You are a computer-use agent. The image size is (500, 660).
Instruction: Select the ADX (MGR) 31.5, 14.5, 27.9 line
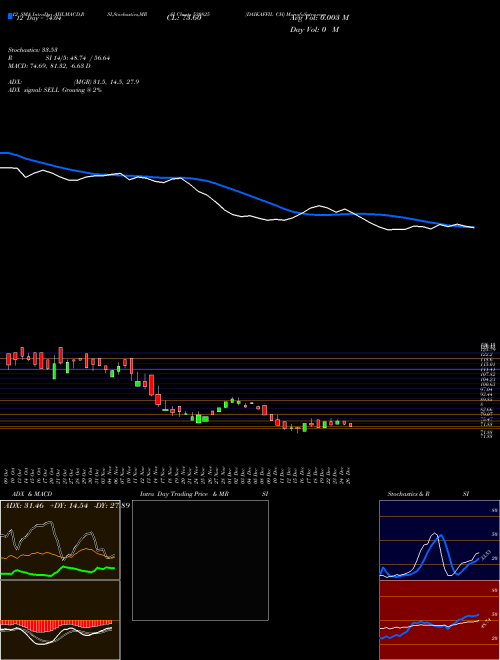pyautogui.click(x=74, y=82)
